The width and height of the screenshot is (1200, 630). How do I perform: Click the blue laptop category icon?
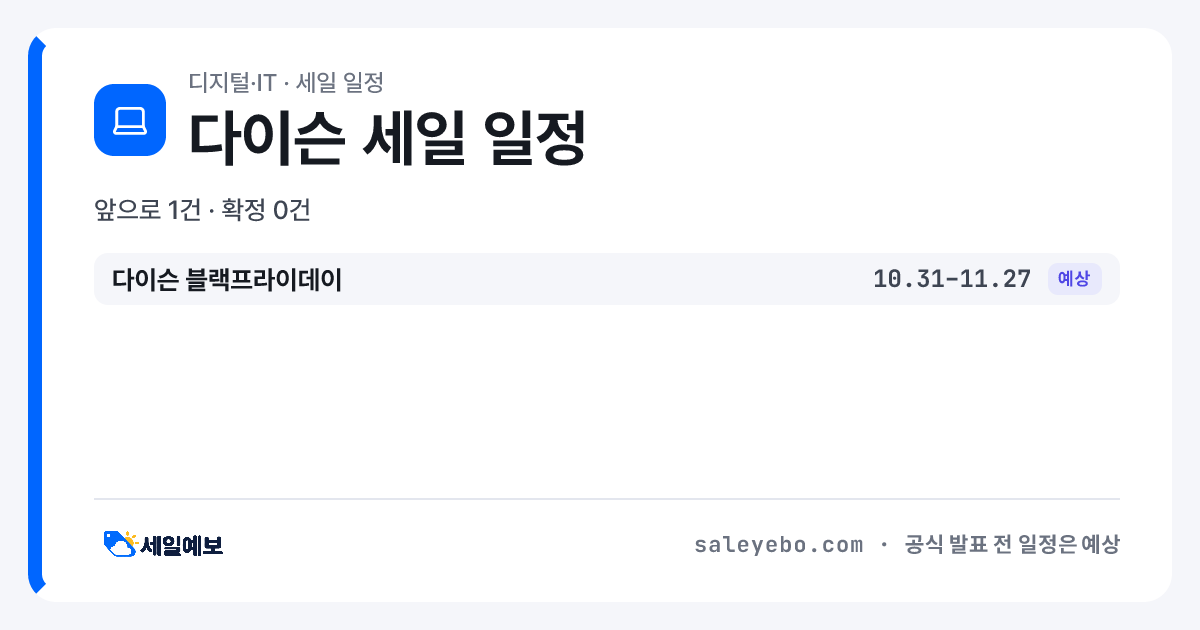129,120
